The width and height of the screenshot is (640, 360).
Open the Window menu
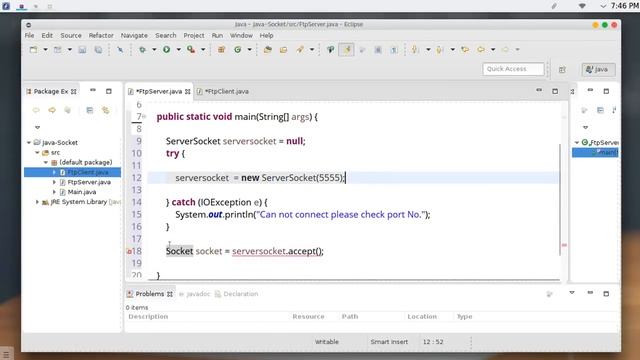point(241,36)
